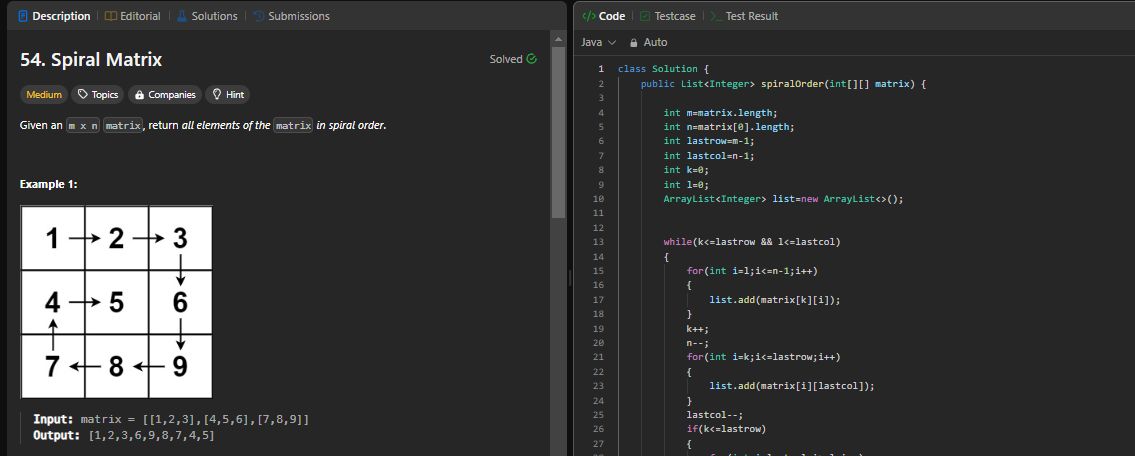Click the Solutions flask icon
This screenshot has width=1135, height=456.
[182, 16]
